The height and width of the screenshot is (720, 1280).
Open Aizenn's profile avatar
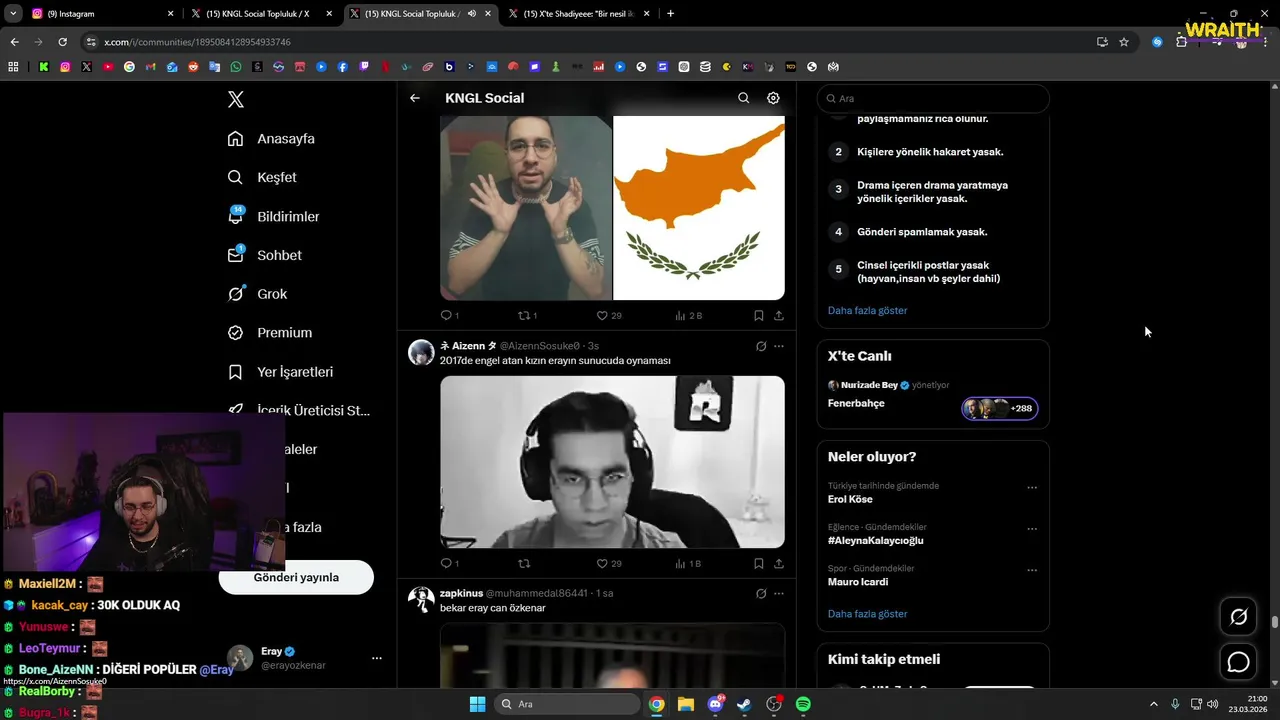click(421, 352)
